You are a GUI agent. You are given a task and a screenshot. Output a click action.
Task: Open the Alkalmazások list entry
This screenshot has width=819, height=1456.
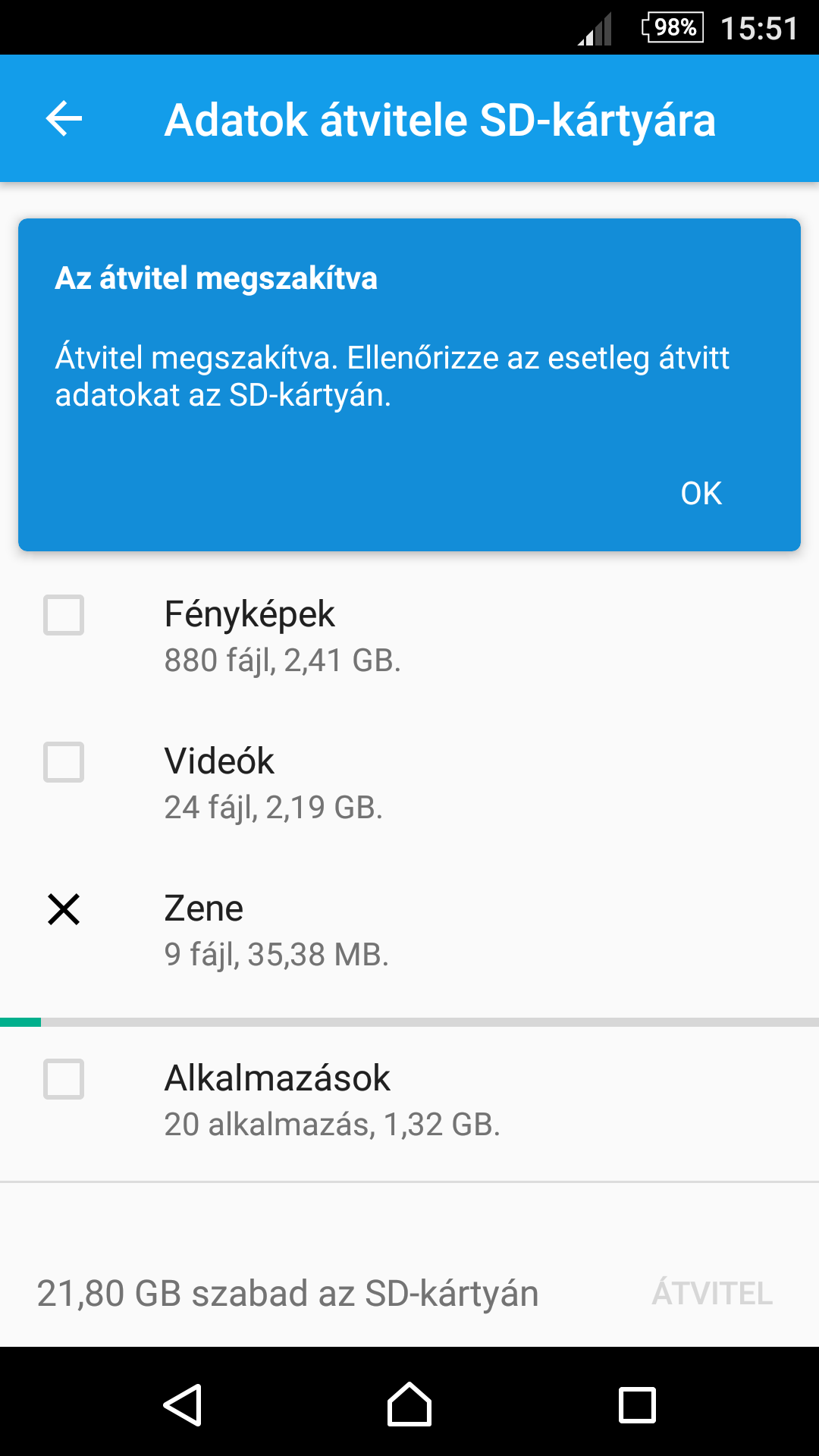409,1101
